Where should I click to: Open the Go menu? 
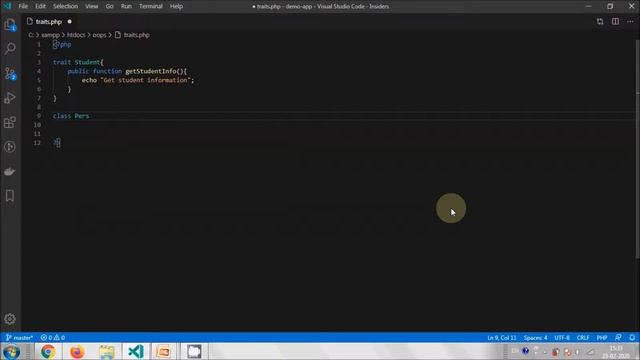(x=109, y=6)
